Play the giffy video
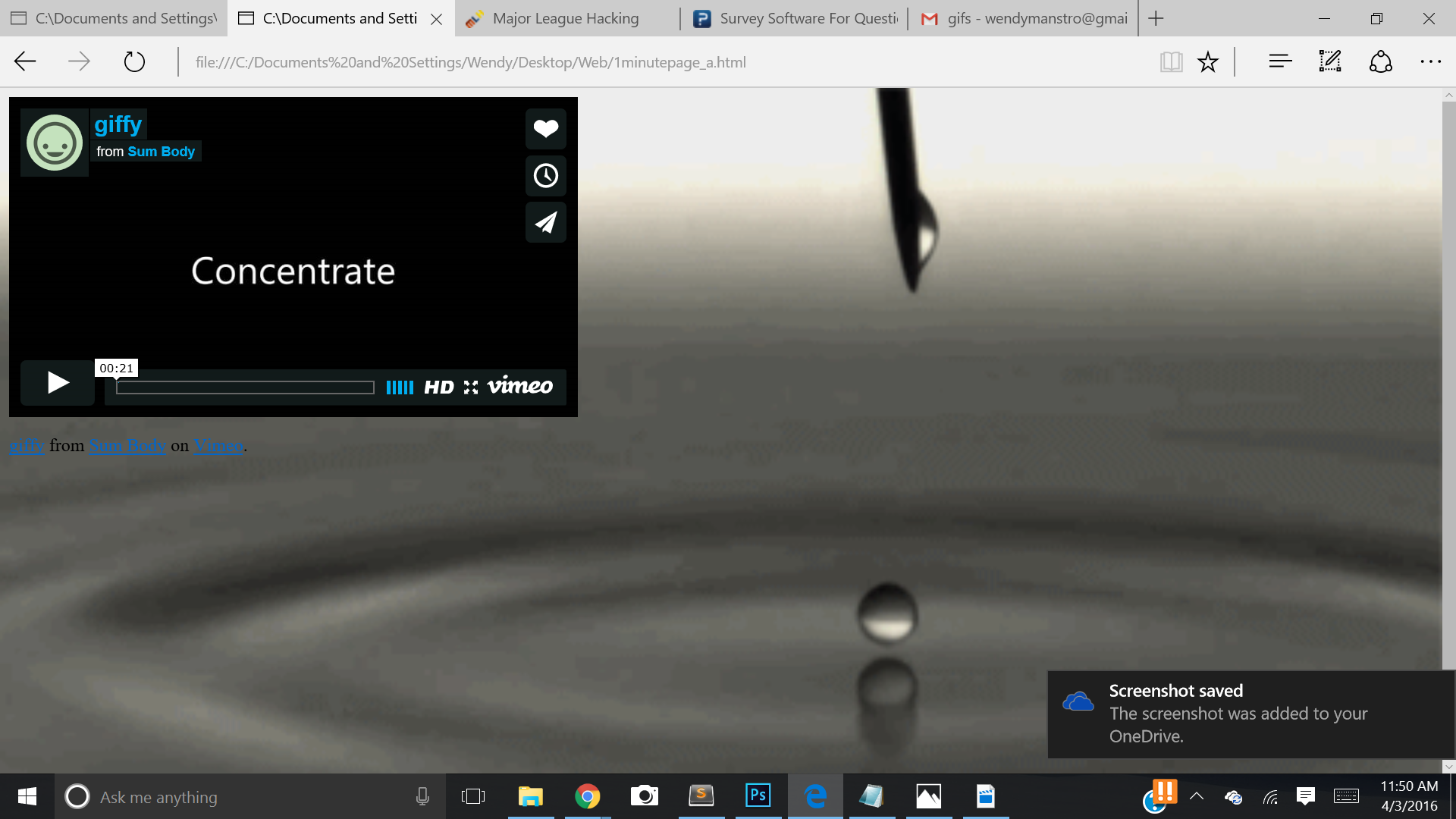Screen dimensions: 1456x819 pos(58,382)
